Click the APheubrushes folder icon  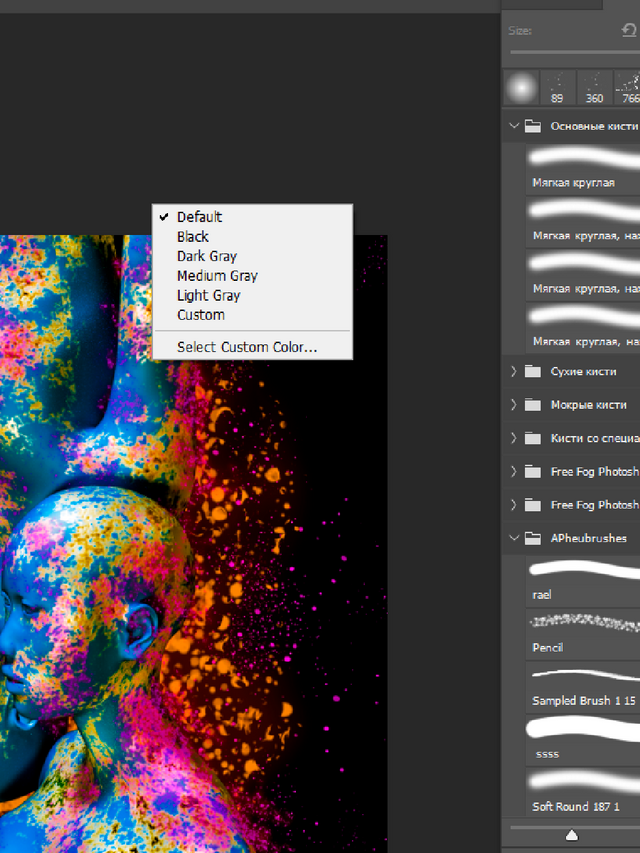click(x=533, y=538)
